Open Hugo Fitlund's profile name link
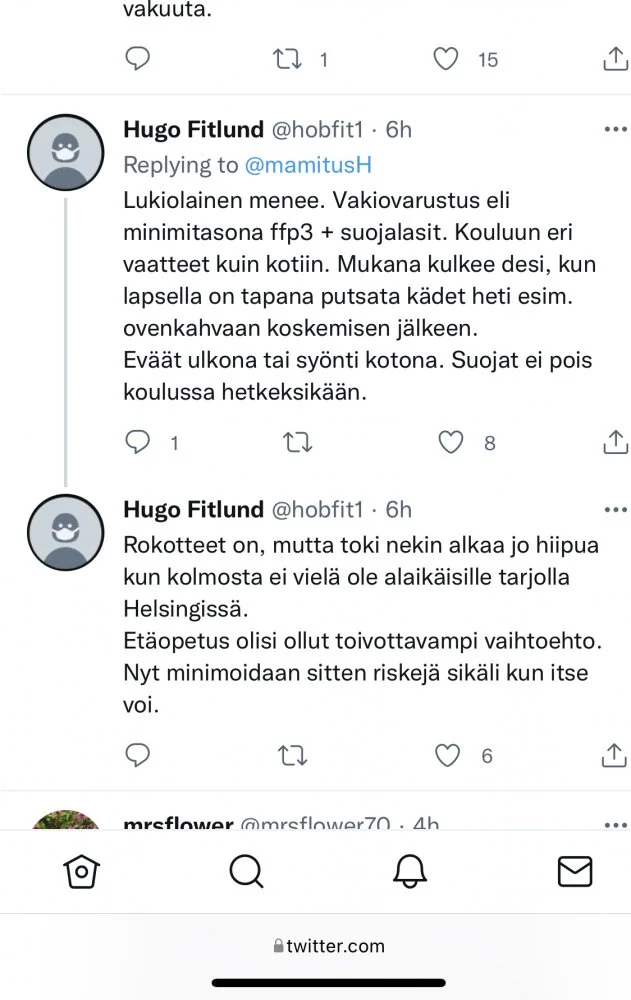 click(194, 130)
